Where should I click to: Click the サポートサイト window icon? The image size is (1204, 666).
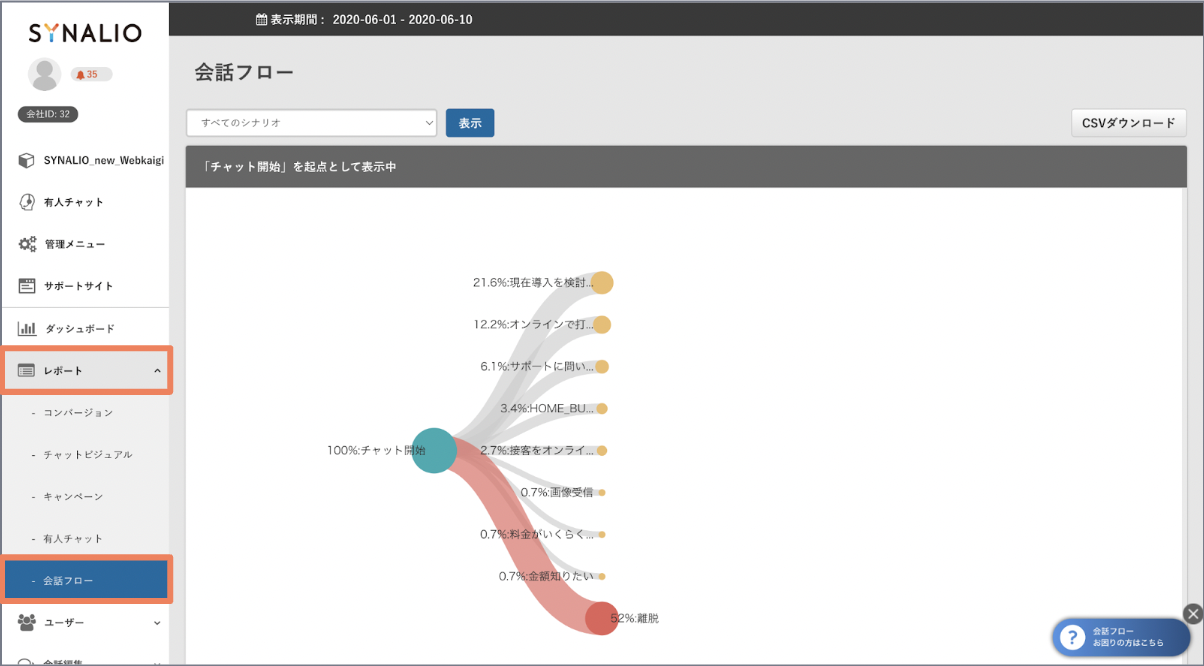(x=27, y=286)
